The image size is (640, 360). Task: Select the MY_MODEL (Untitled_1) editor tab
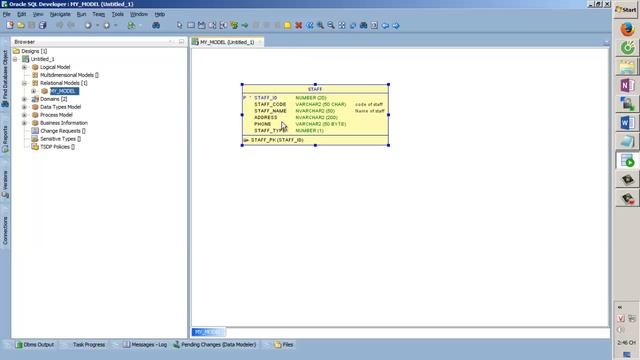(227, 42)
